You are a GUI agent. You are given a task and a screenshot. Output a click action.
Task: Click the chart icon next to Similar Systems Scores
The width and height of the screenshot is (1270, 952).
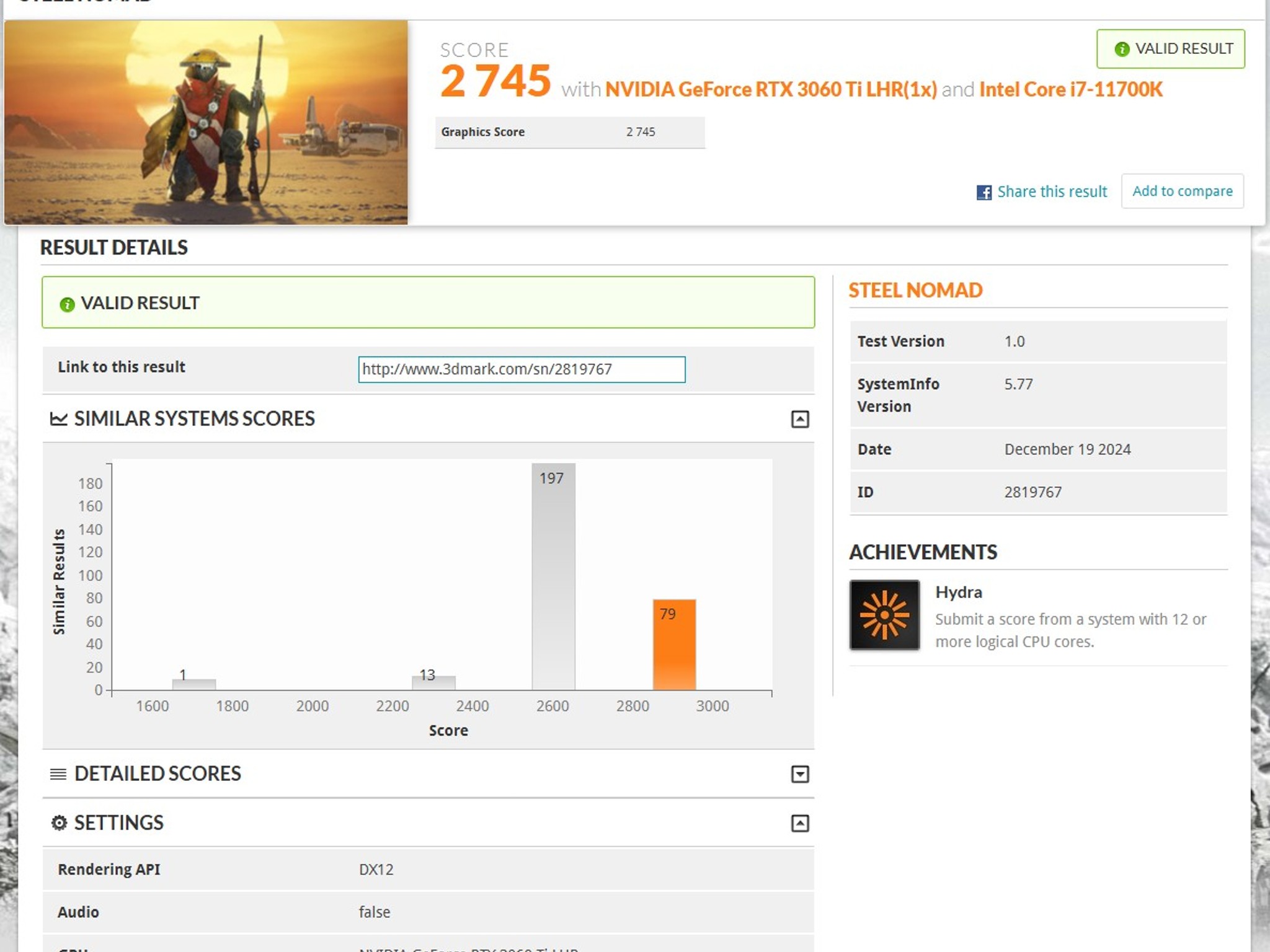(59, 419)
